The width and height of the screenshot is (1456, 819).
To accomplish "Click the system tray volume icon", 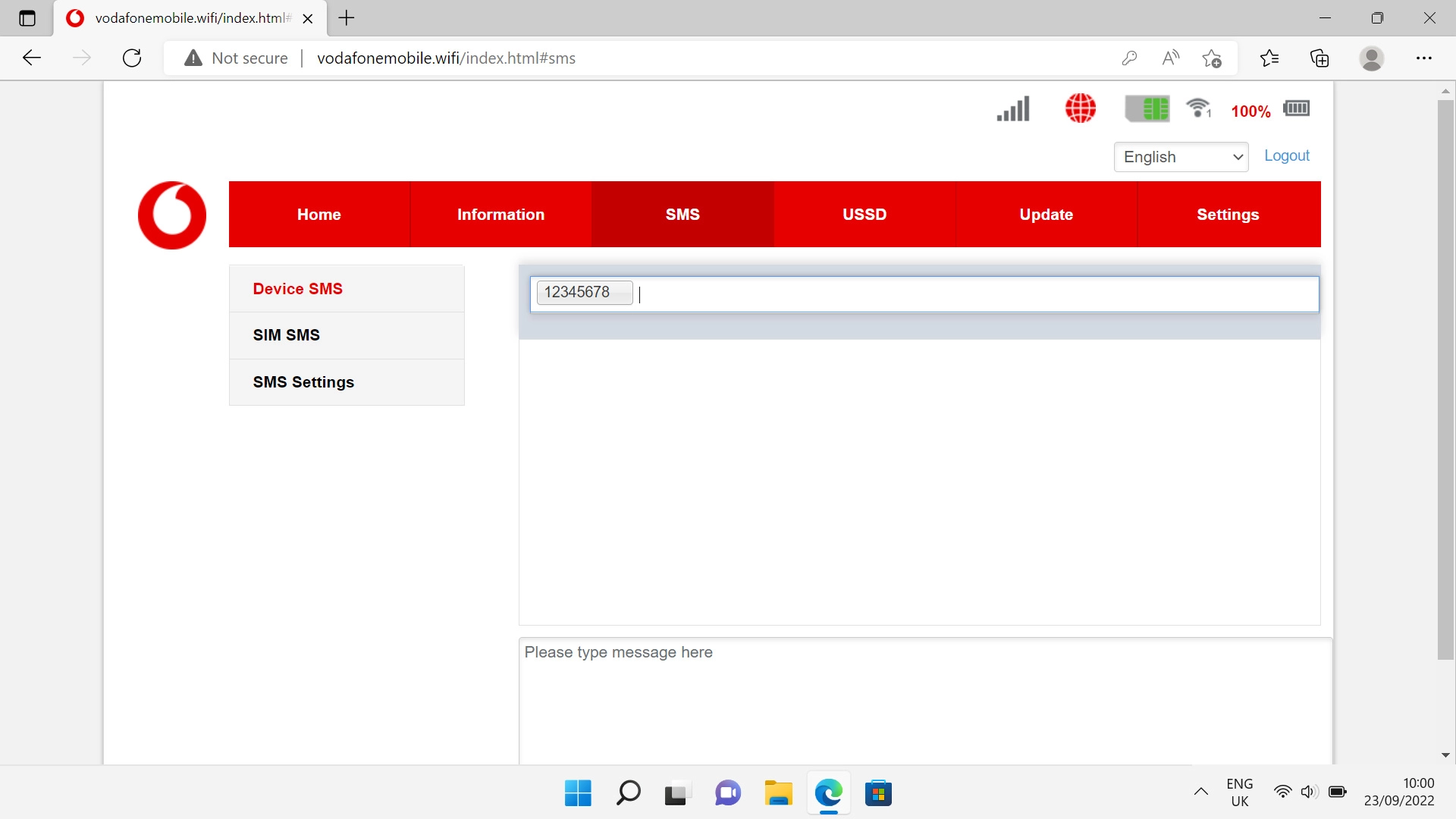I will click(1309, 792).
